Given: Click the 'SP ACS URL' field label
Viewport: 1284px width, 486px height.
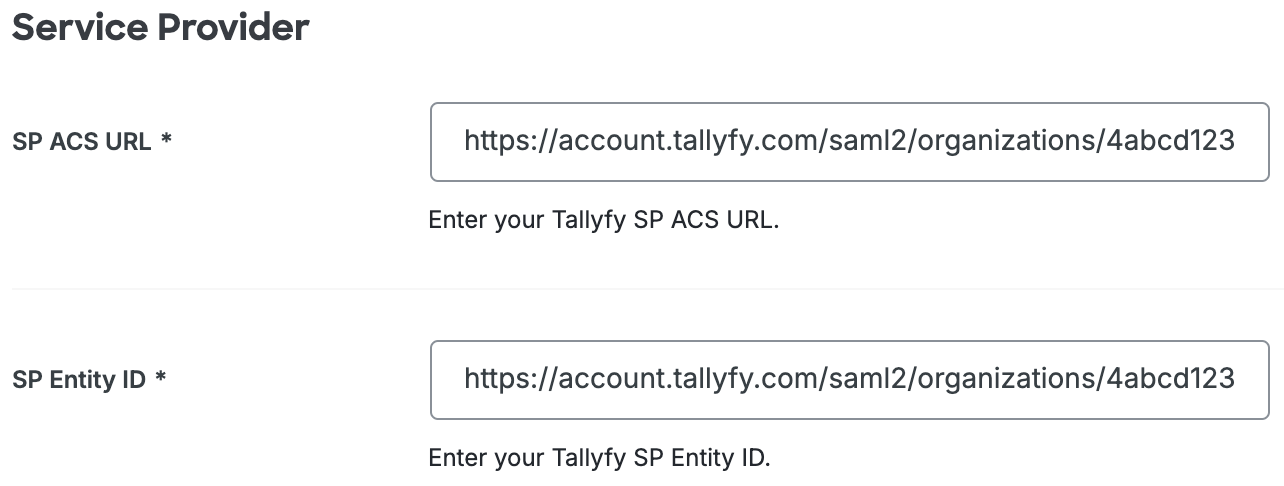Looking at the screenshot, I should coord(82,142).
